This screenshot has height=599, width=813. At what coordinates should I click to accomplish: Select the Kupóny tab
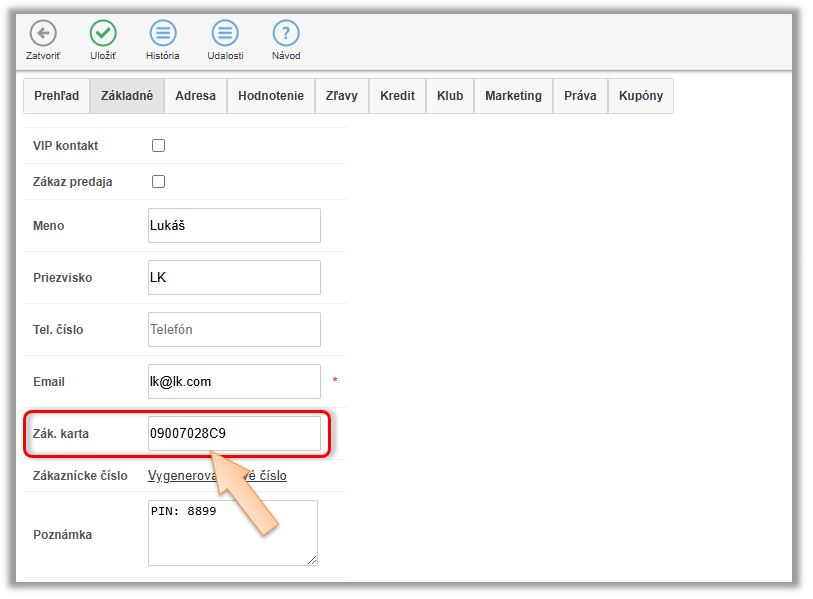pyautogui.click(x=640, y=96)
